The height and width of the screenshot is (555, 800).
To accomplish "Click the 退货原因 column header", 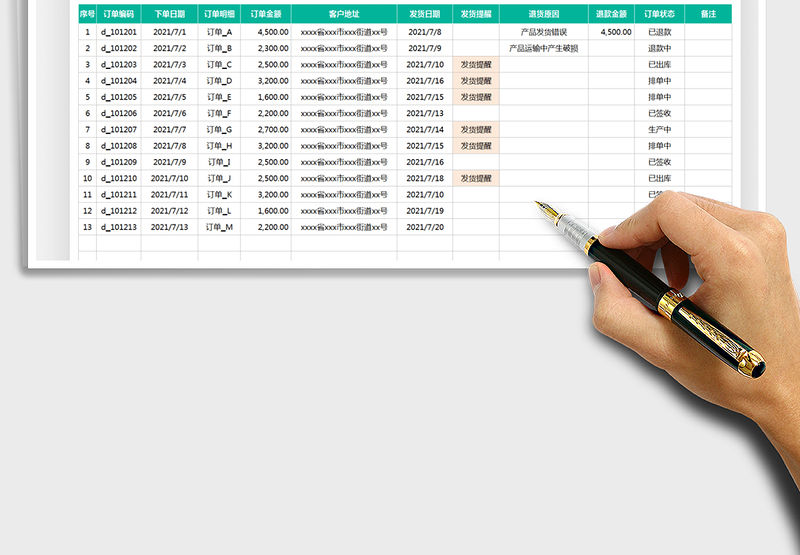I will pos(543,15).
